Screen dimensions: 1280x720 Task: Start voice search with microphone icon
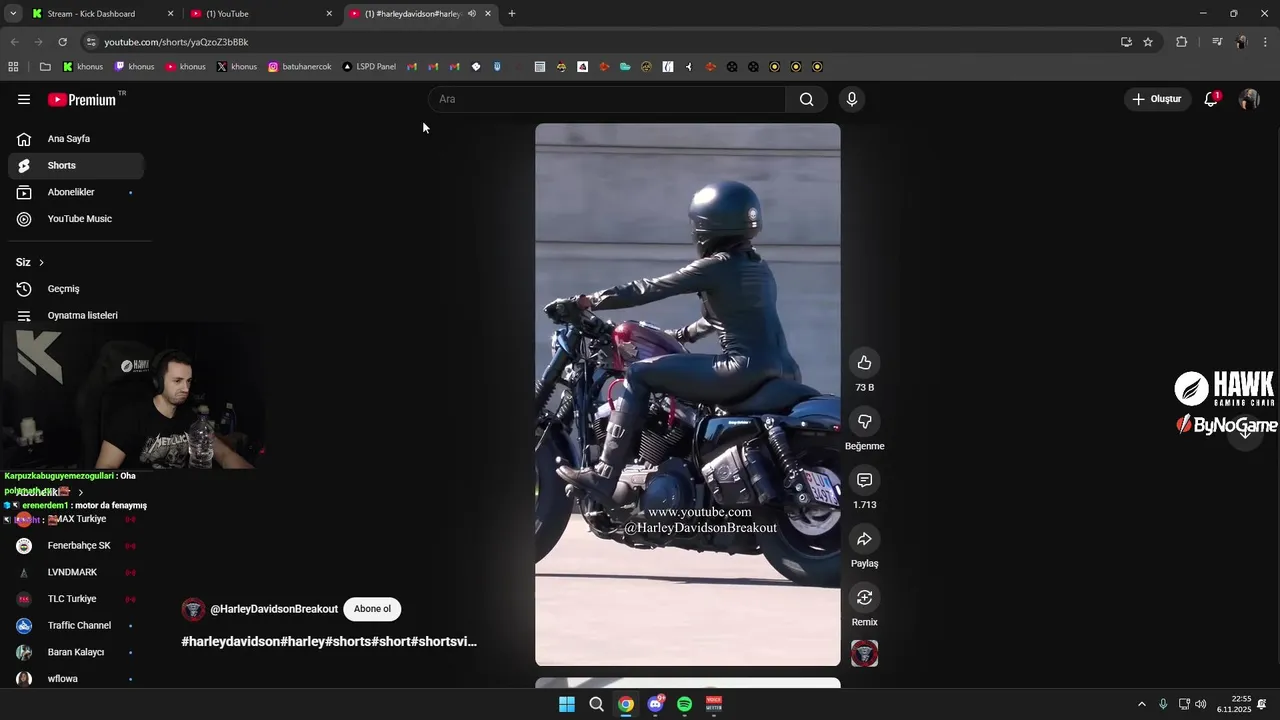(x=852, y=99)
